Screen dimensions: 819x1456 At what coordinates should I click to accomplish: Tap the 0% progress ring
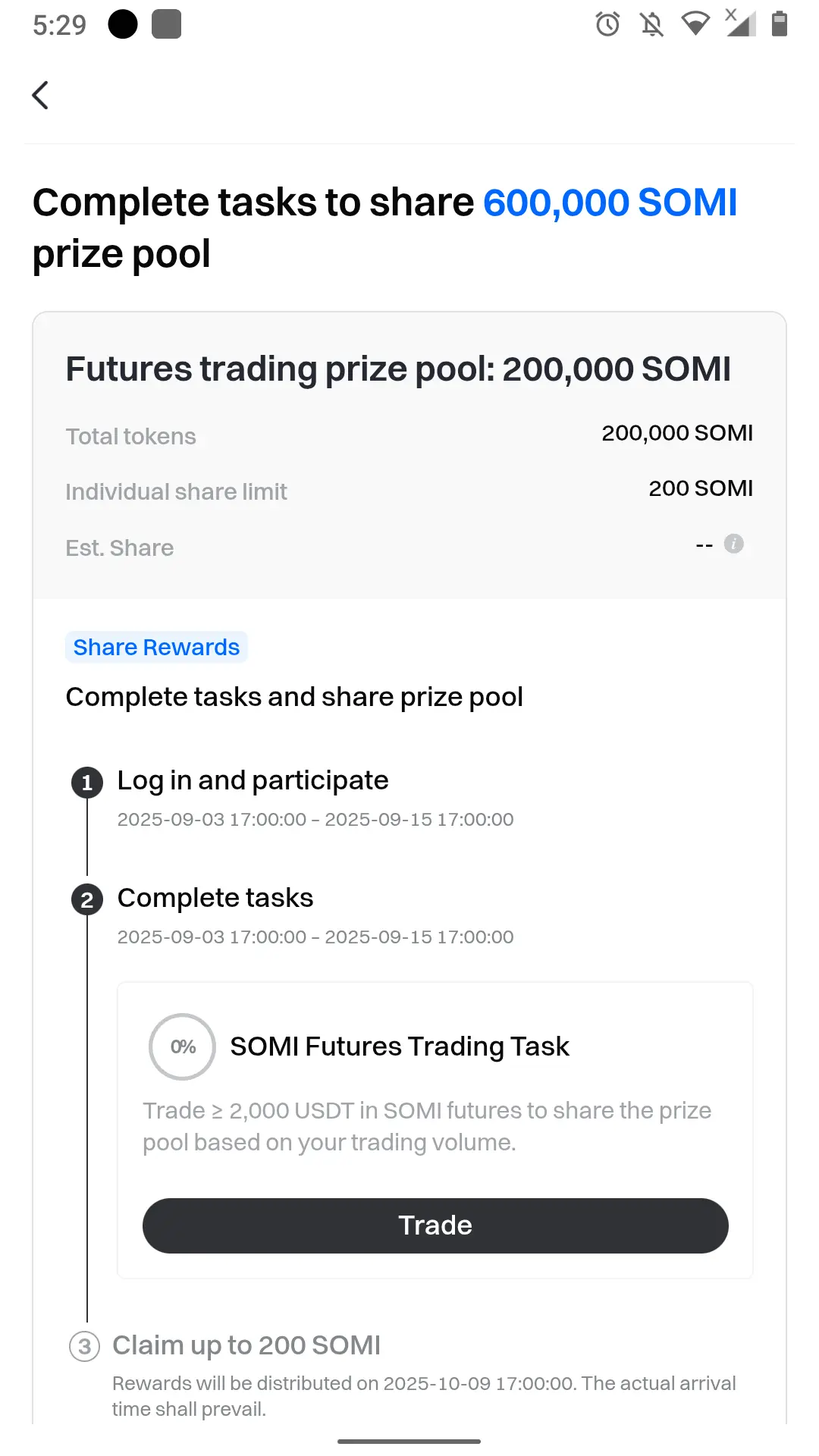click(x=183, y=1046)
